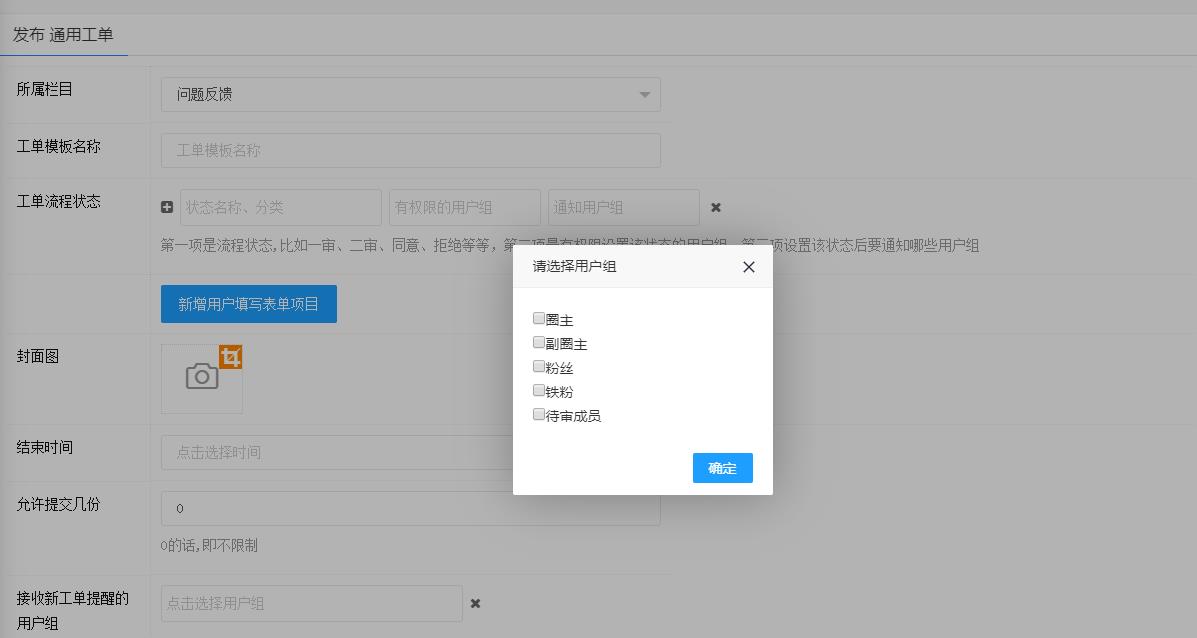Click the camera icon to upload cover

click(202, 378)
